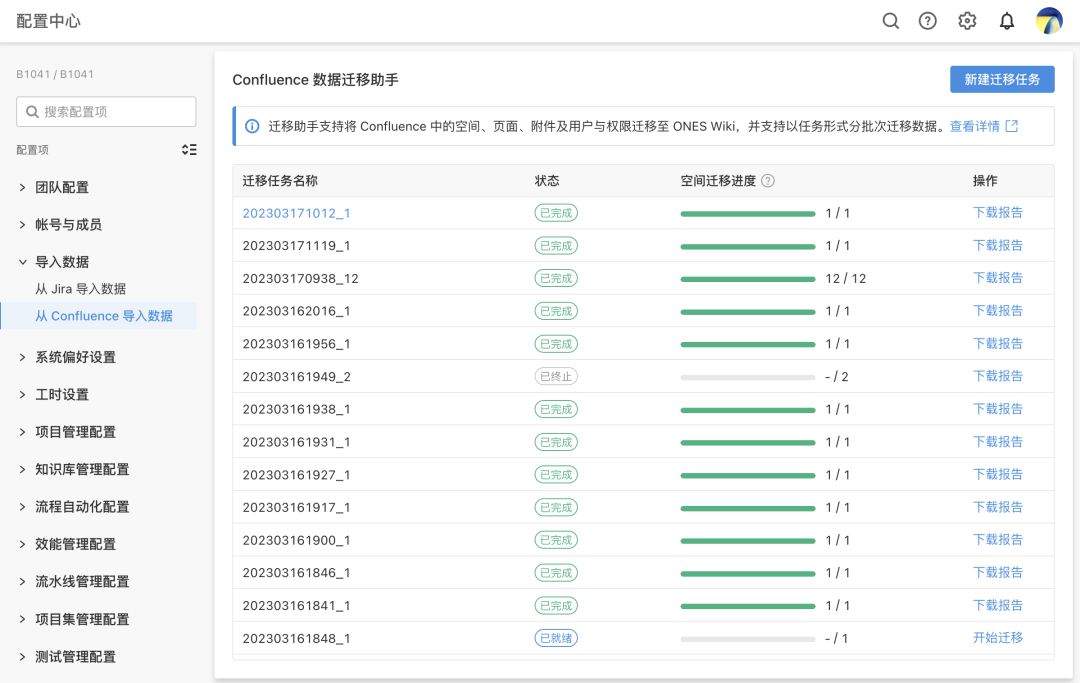Viewport: 1080px width, 683px height.
Task: Select task name 202303161848_1
Action: 296,639
